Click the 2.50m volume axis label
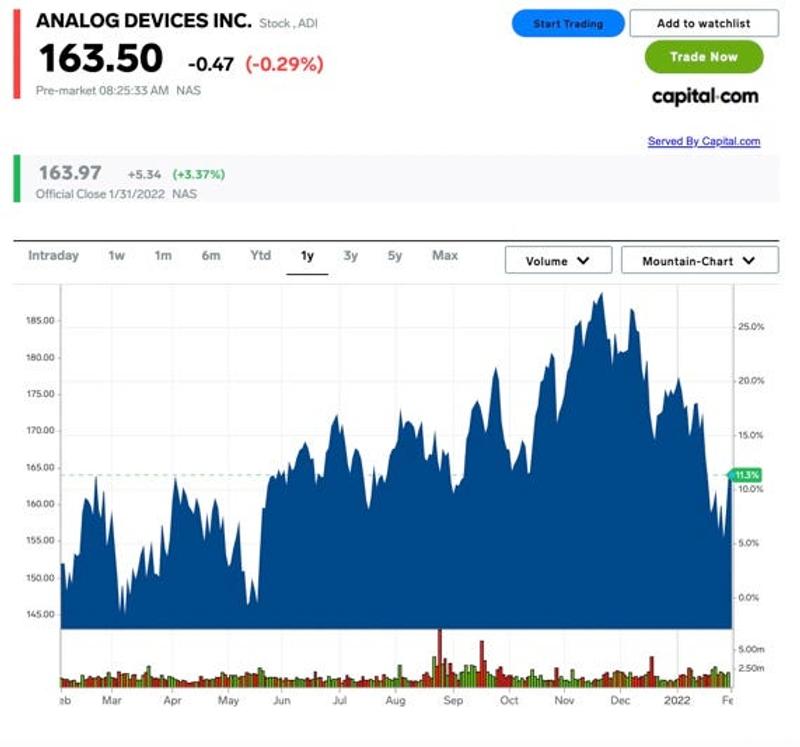This screenshot has height=747, width=800. [751, 668]
